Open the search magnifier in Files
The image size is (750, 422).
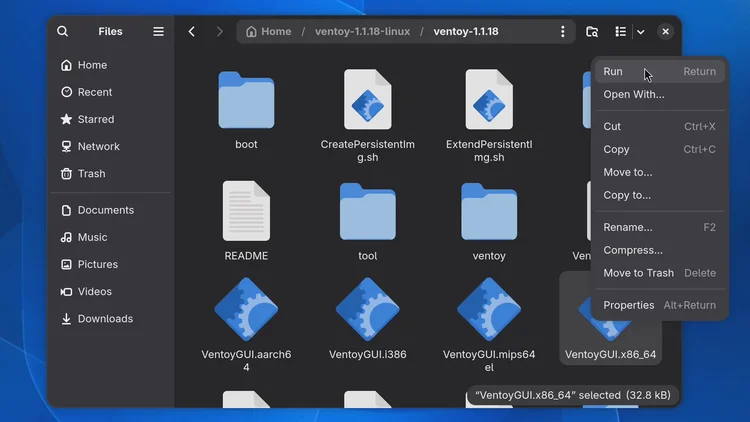click(x=63, y=32)
